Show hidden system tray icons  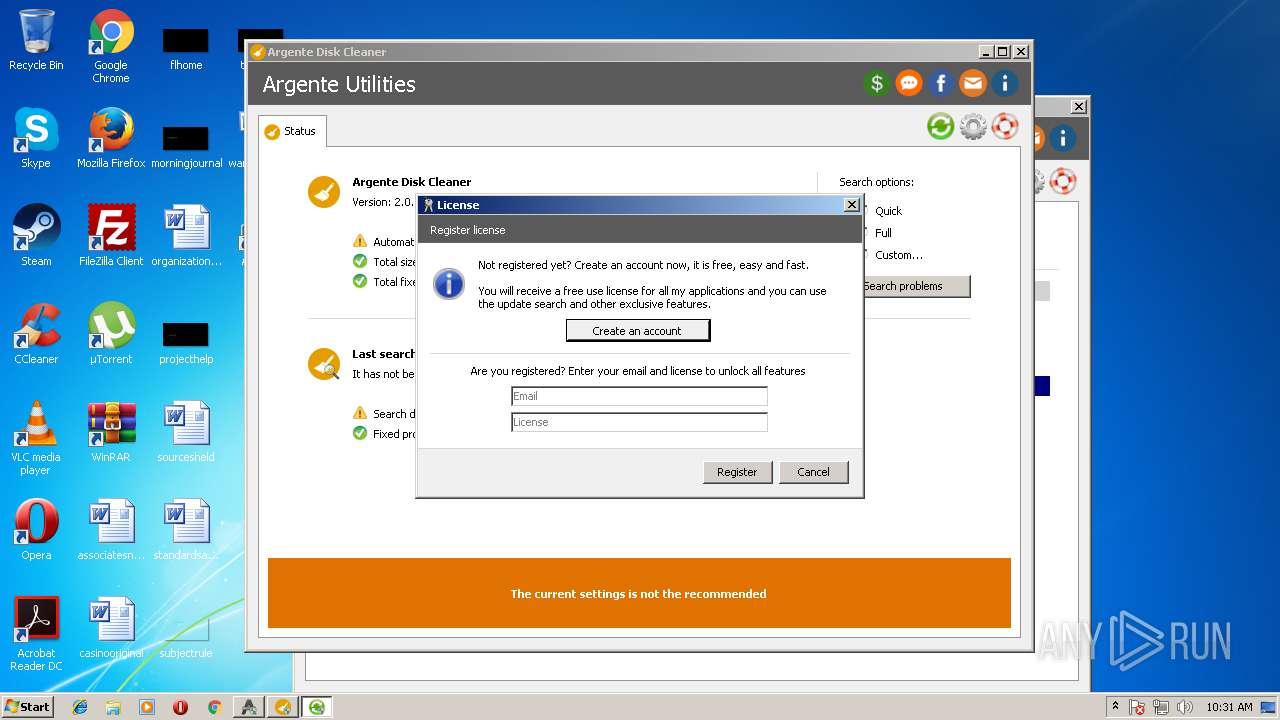coord(1115,707)
